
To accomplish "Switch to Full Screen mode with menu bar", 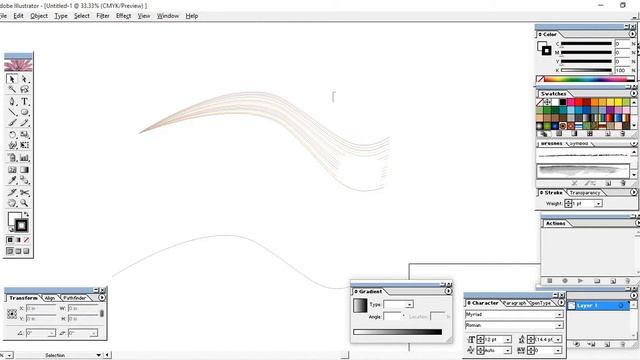I will point(18,251).
